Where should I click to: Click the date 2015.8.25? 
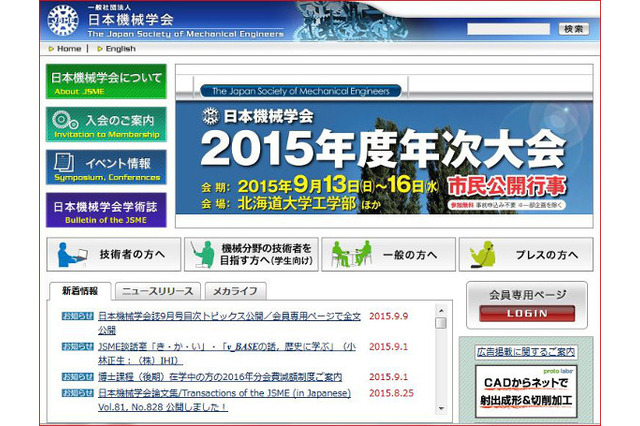[391, 393]
